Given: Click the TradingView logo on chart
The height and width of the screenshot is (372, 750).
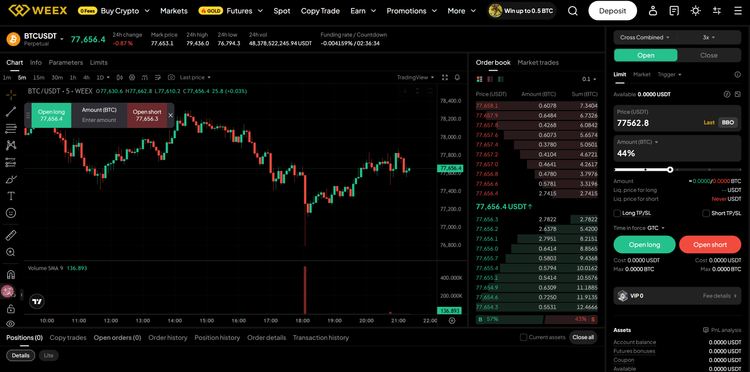Looking at the screenshot, I should [x=37, y=302].
